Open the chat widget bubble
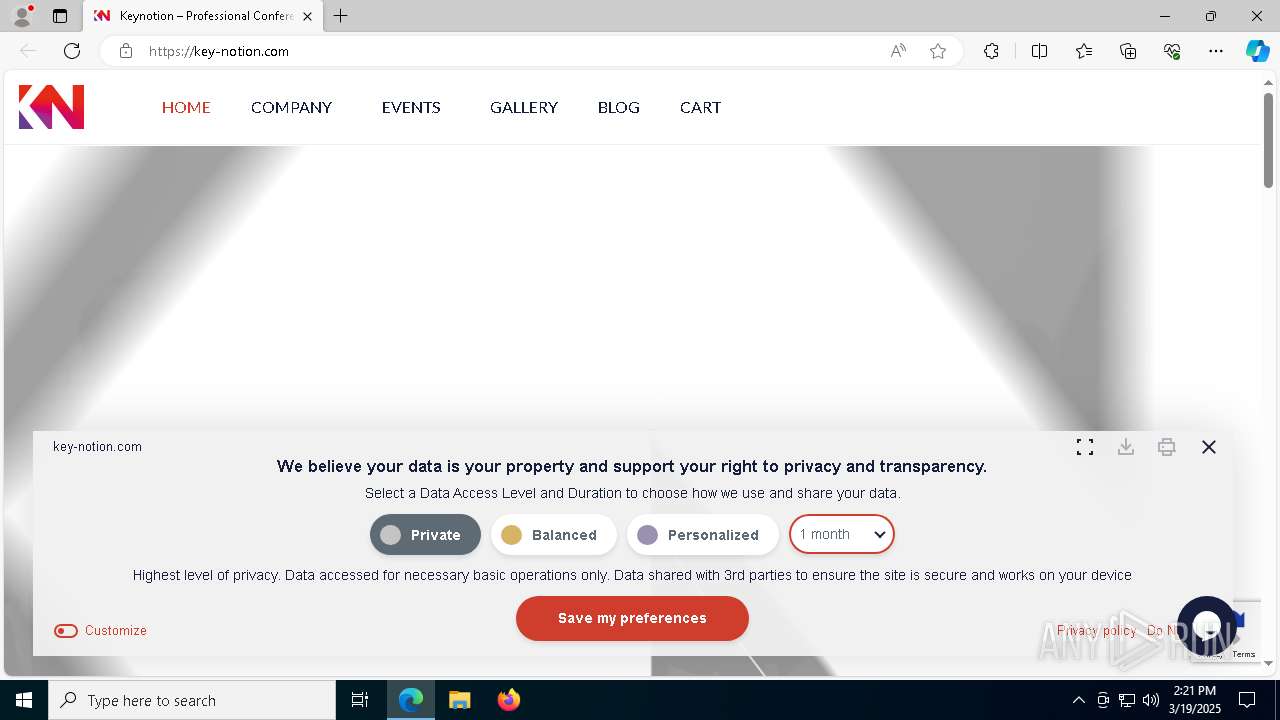The height and width of the screenshot is (720, 1280). point(1207,626)
